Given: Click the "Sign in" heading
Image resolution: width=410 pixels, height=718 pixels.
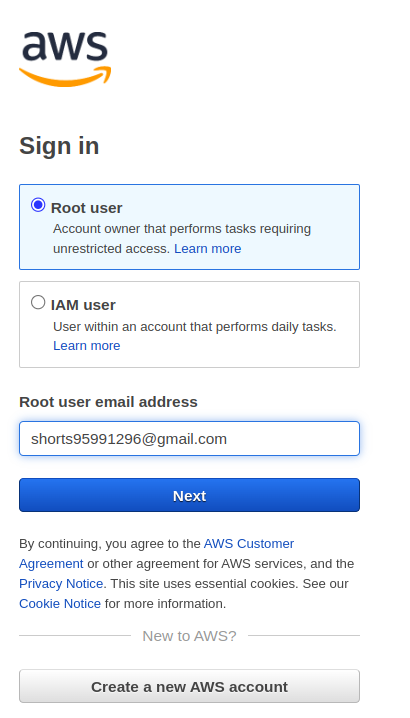Looking at the screenshot, I should 59,146.
